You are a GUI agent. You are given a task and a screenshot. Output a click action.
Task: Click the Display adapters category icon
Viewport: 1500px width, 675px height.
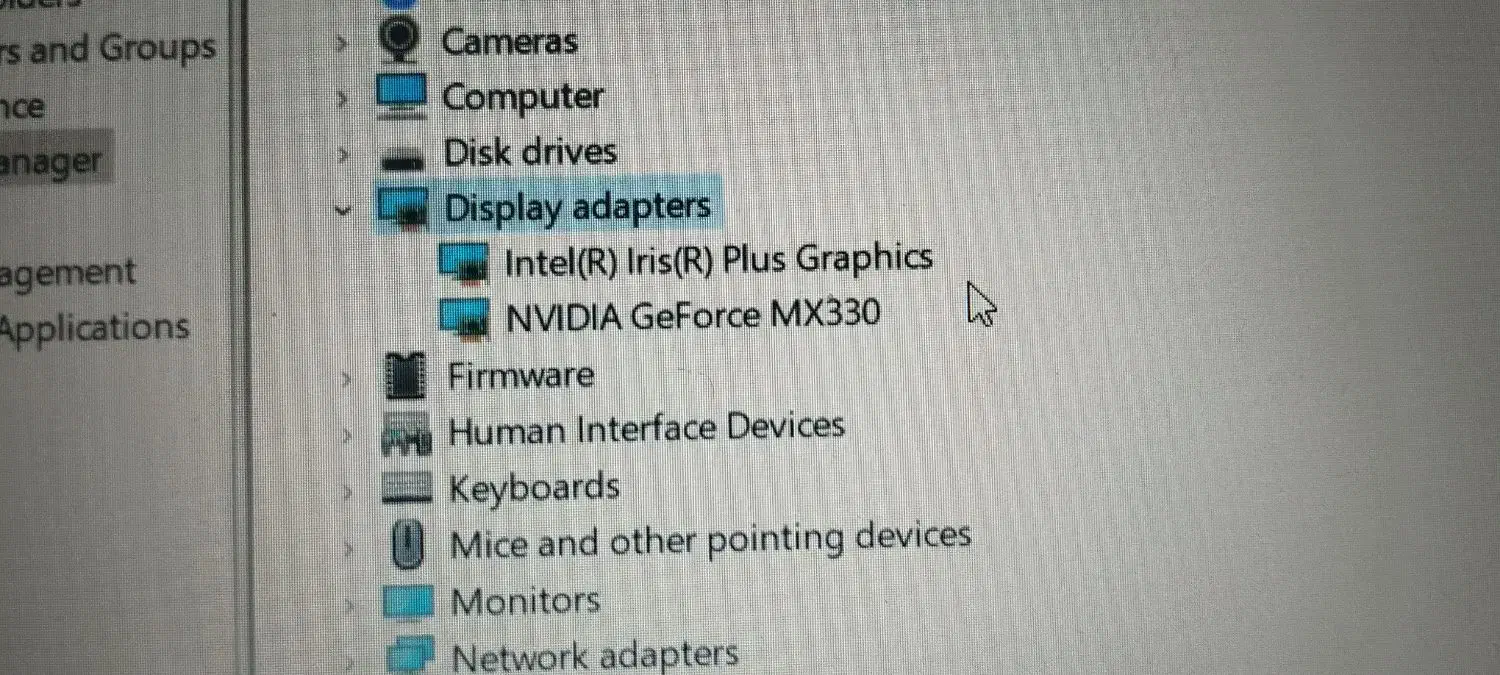(x=404, y=209)
